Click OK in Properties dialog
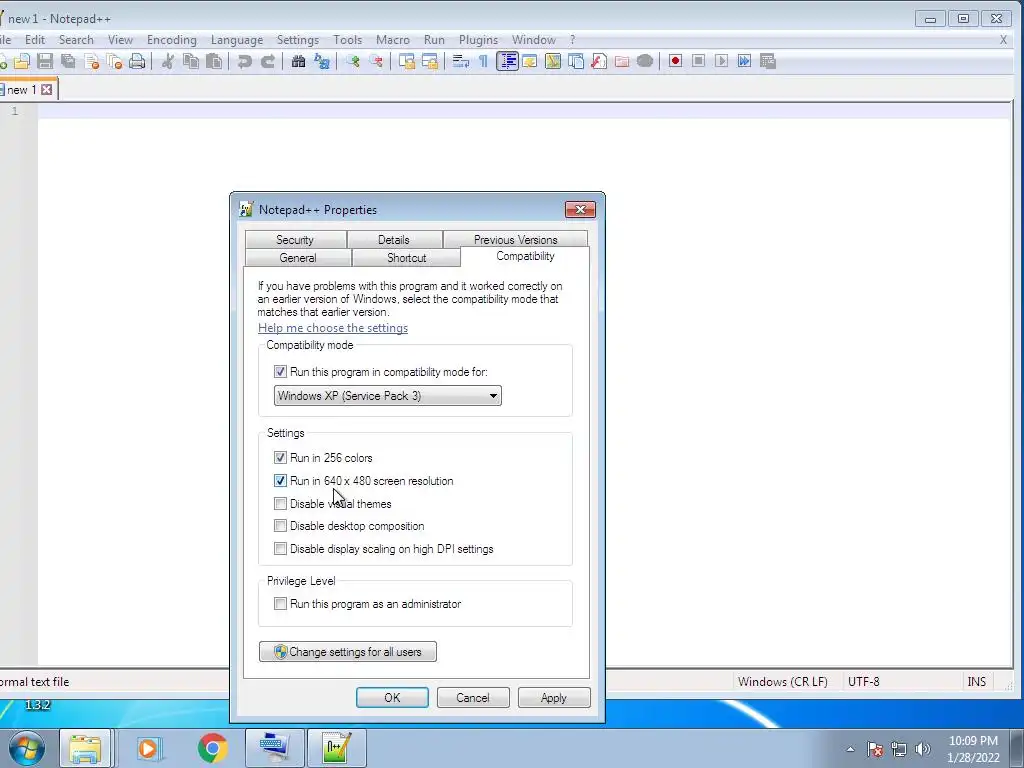 click(392, 697)
